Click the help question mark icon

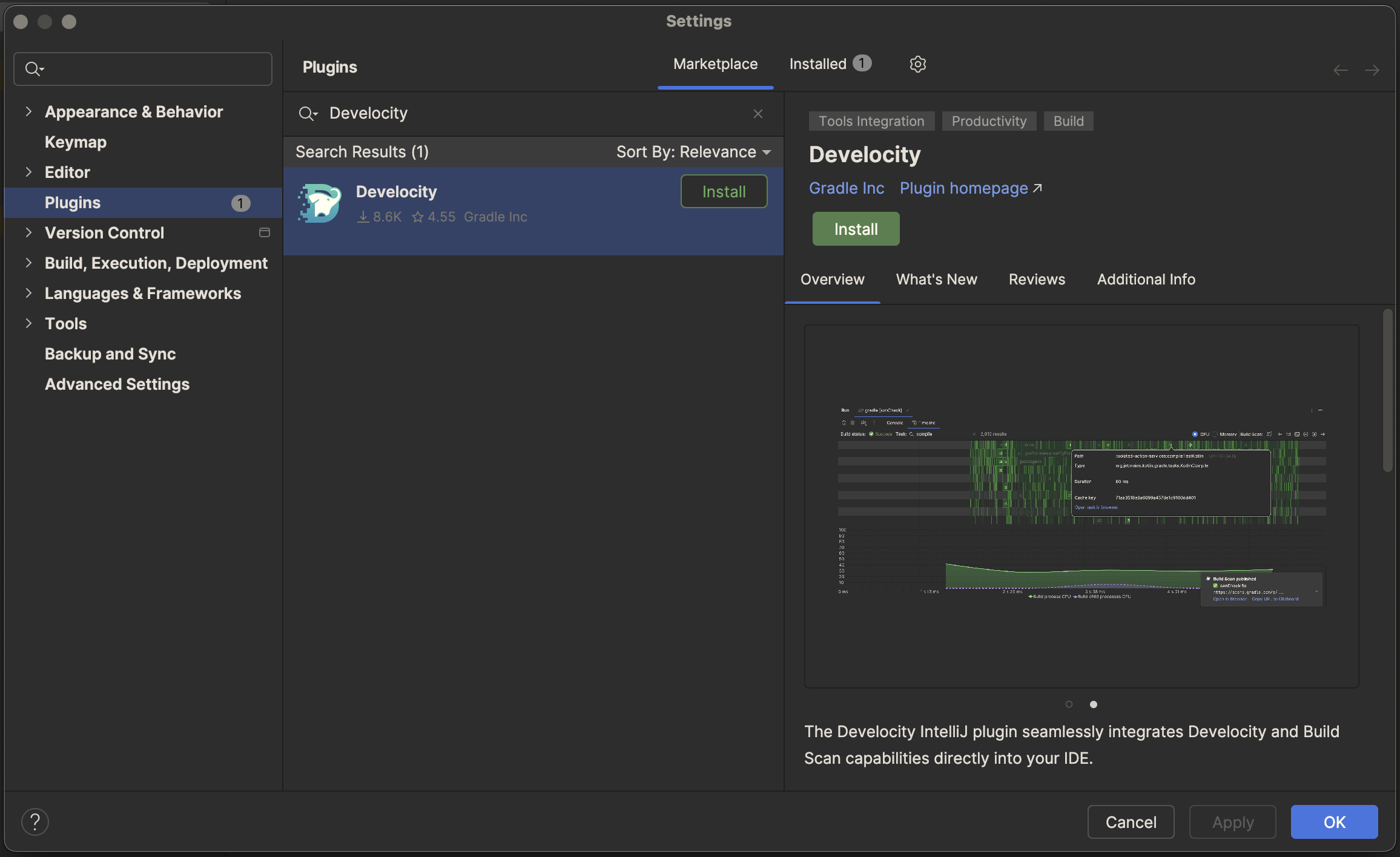pos(35,822)
